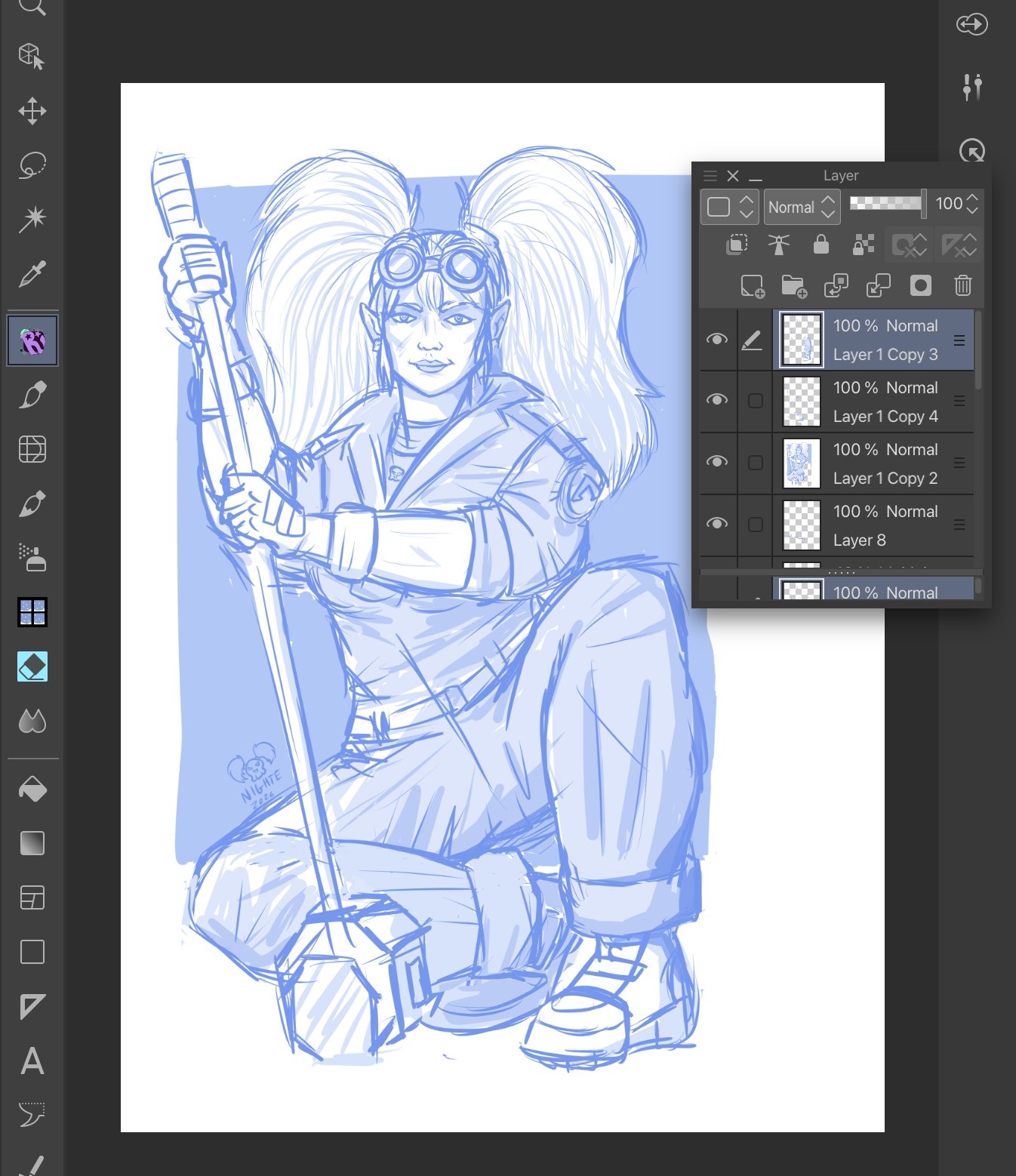Pick the Fill bucket tool

pyautogui.click(x=32, y=789)
